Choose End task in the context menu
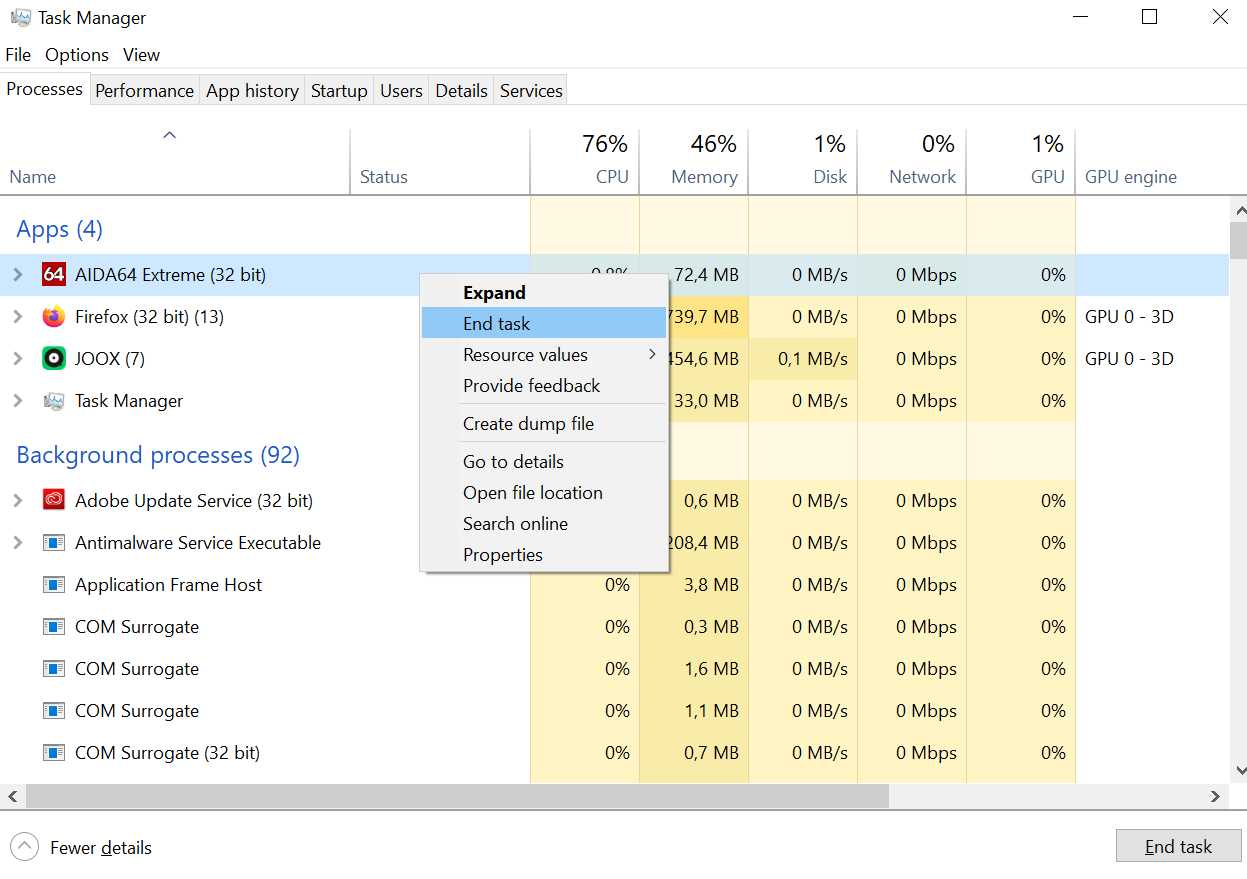Screen dimensions: 1247x879 click(x=544, y=324)
